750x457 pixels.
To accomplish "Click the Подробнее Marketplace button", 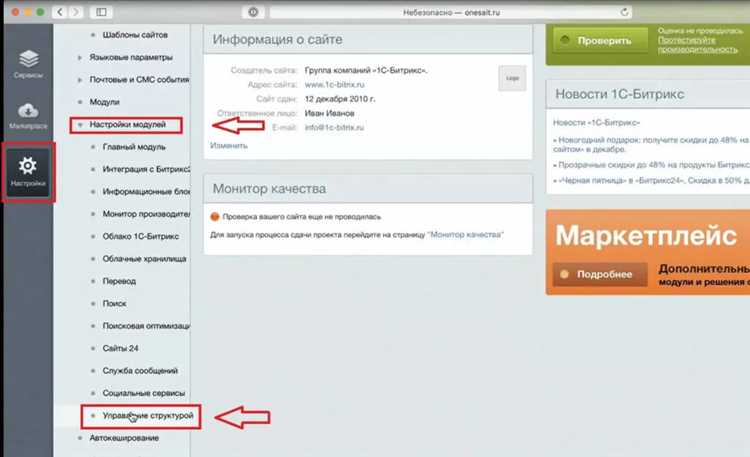I will pyautogui.click(x=600, y=274).
